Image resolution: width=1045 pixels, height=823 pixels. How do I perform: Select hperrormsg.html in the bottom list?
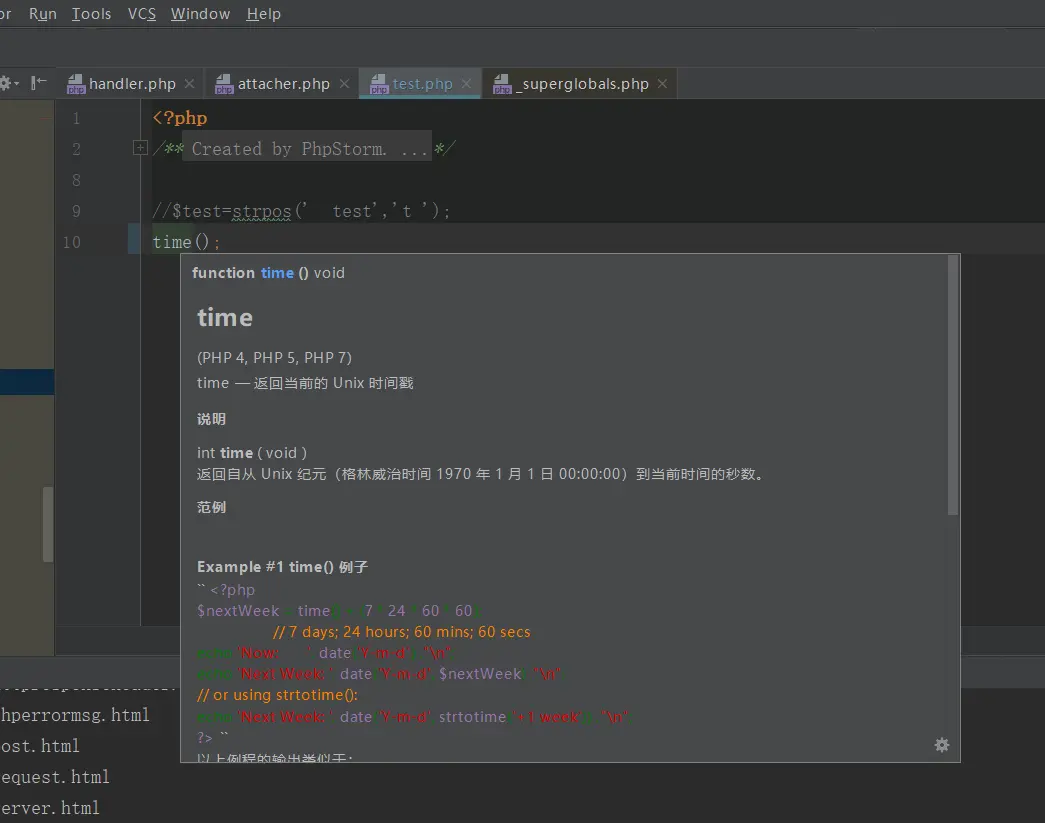[75, 715]
